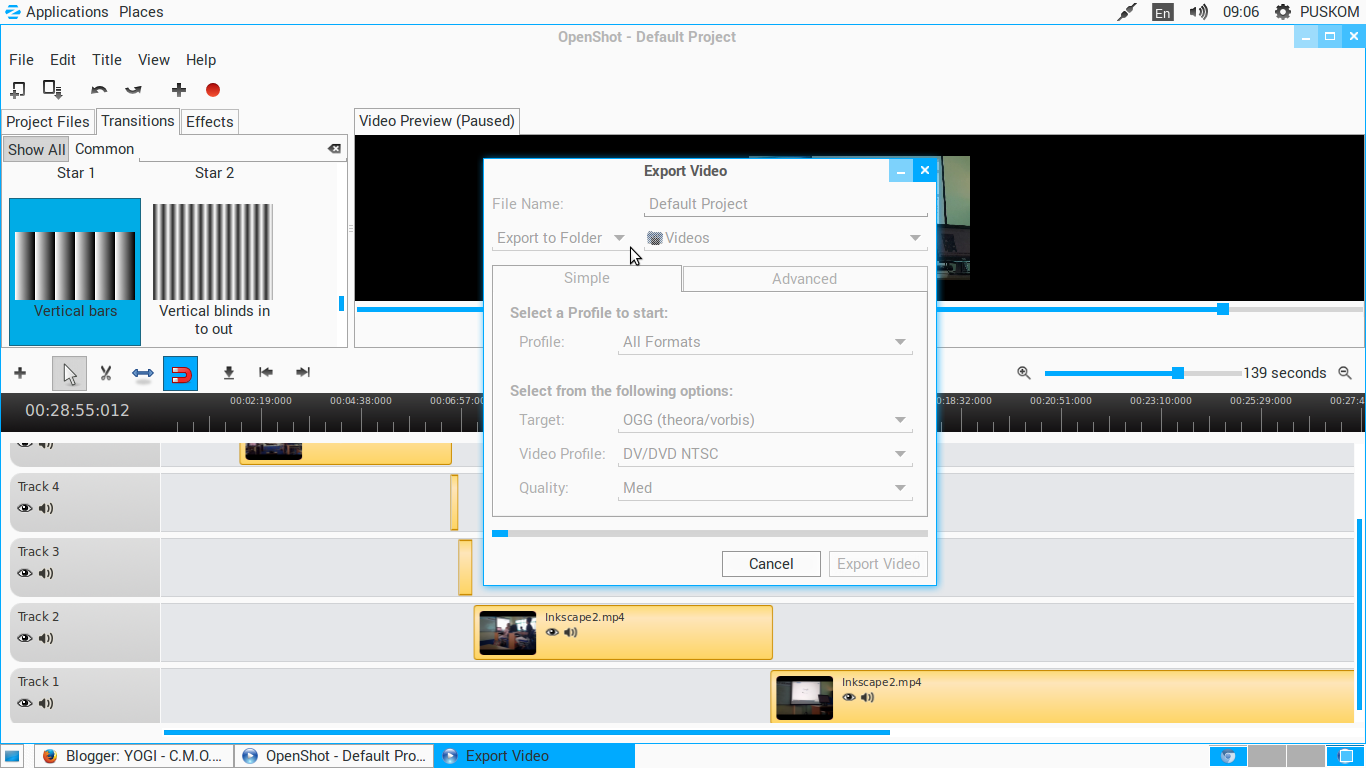Image resolution: width=1366 pixels, height=768 pixels.
Task: Switch to the Advanced tab in Export Video
Action: pos(804,279)
